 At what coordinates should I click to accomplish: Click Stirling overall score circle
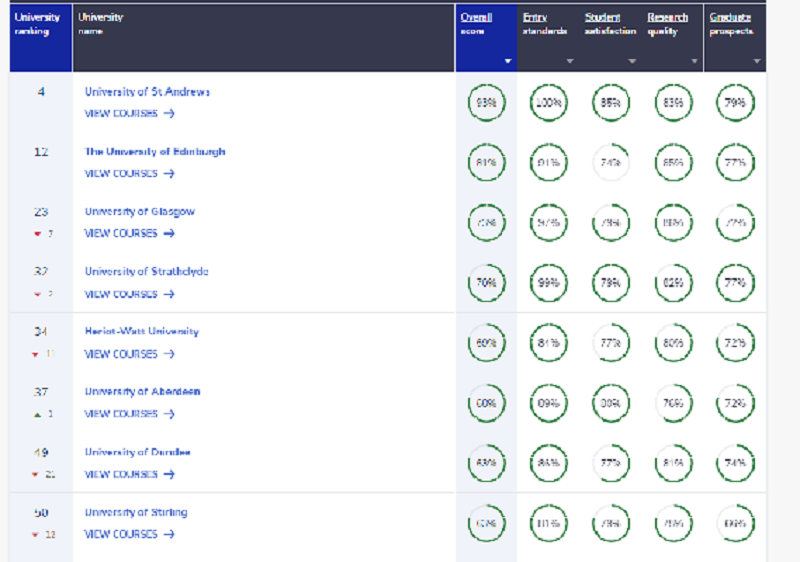(x=486, y=523)
